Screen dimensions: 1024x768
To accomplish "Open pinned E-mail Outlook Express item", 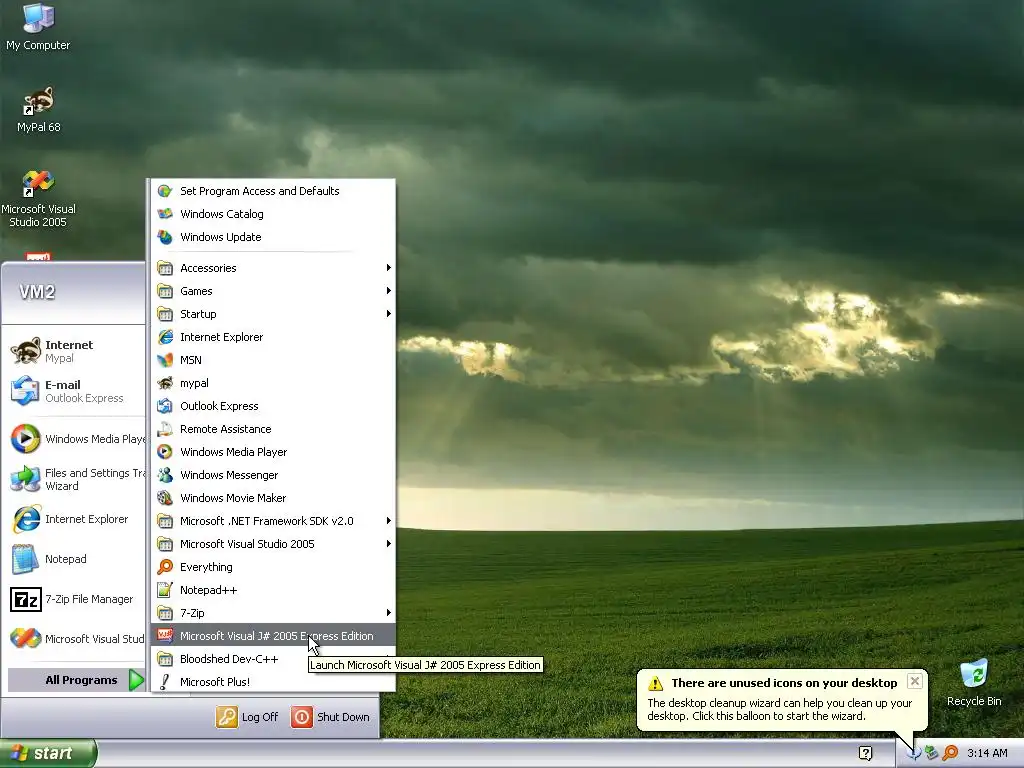I will click(x=76, y=391).
